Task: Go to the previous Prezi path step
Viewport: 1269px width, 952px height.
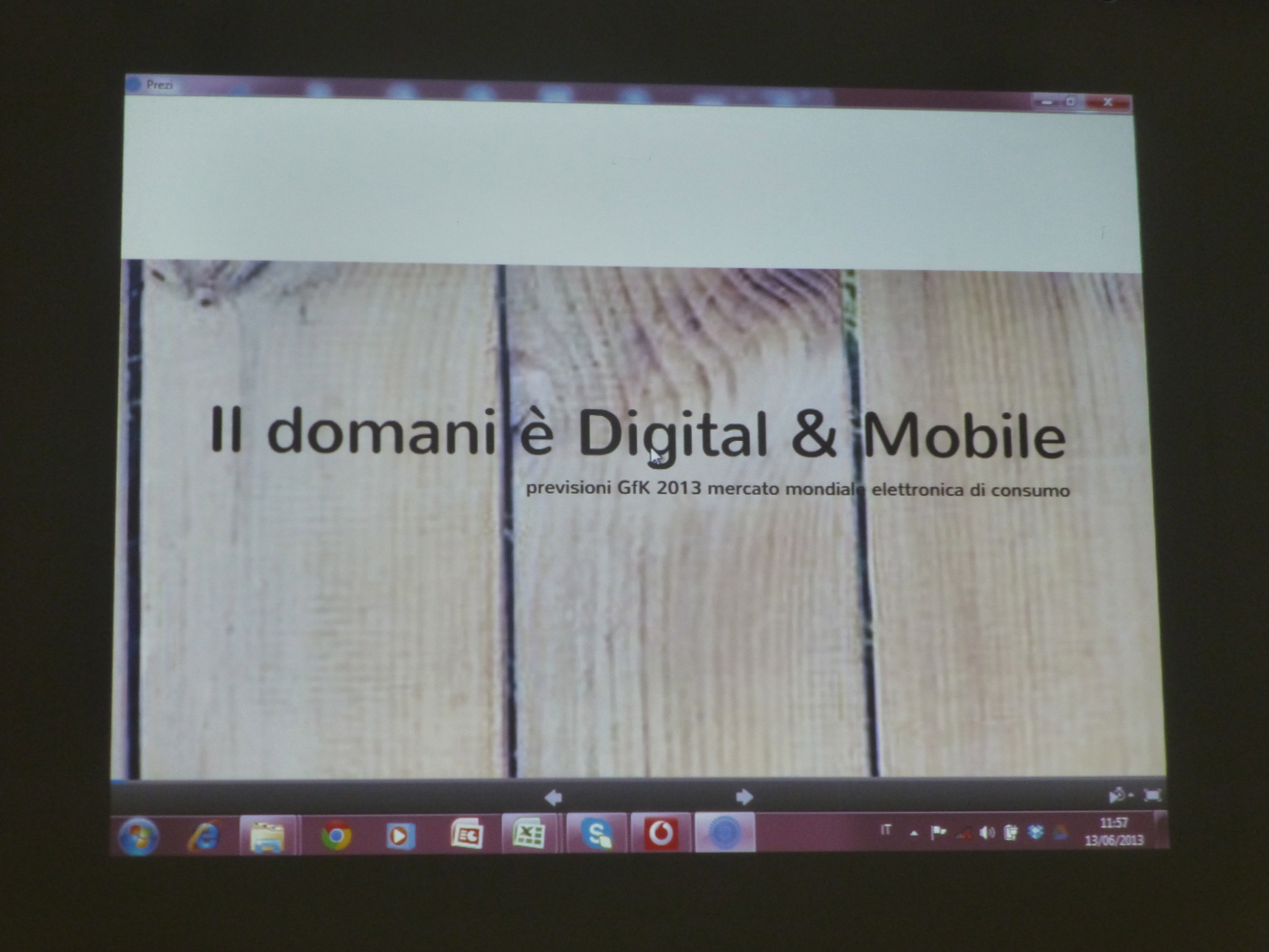Action: (x=553, y=797)
